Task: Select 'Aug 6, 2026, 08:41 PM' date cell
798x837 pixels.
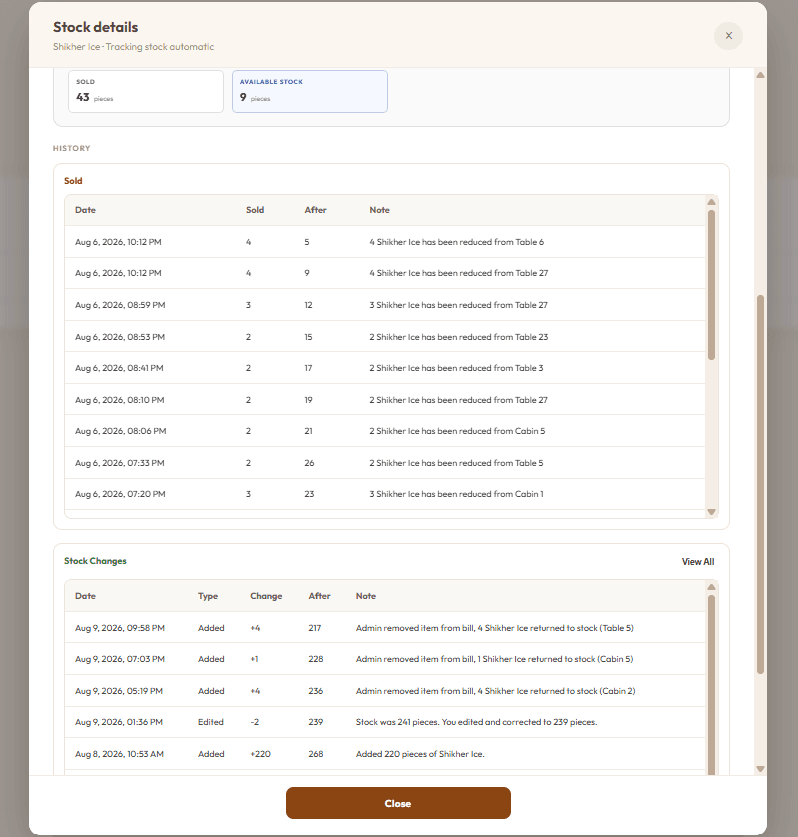Action: point(119,368)
